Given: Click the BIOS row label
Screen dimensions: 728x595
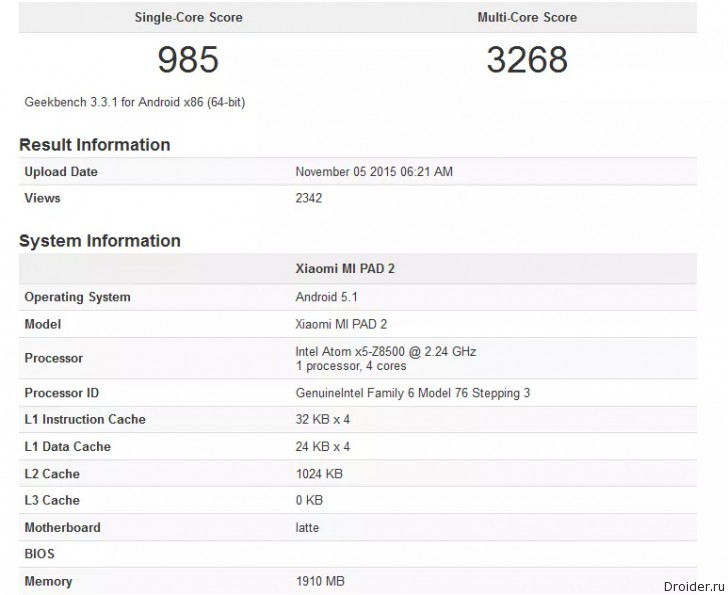Looking at the screenshot, I should (39, 554).
